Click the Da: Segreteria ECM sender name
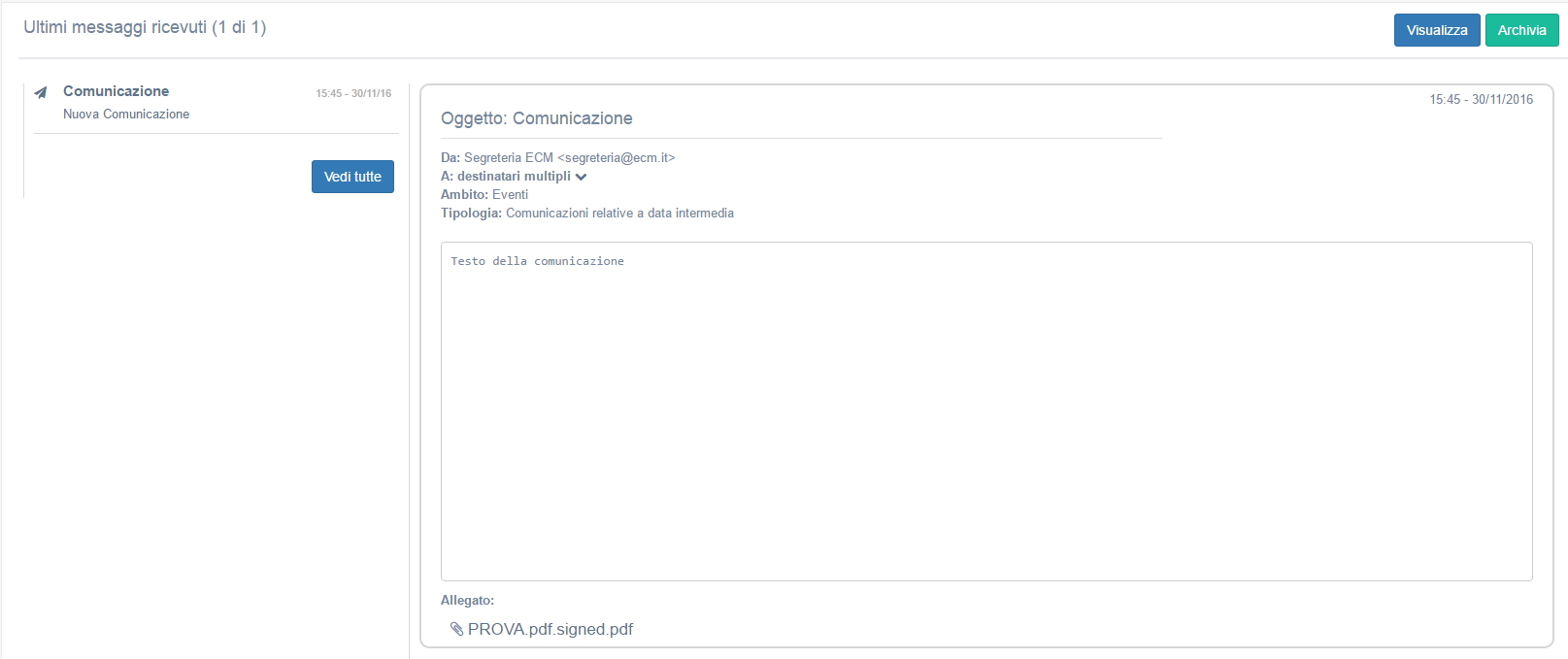Image resolution: width=1568 pixels, height=659 pixels. pos(497,158)
